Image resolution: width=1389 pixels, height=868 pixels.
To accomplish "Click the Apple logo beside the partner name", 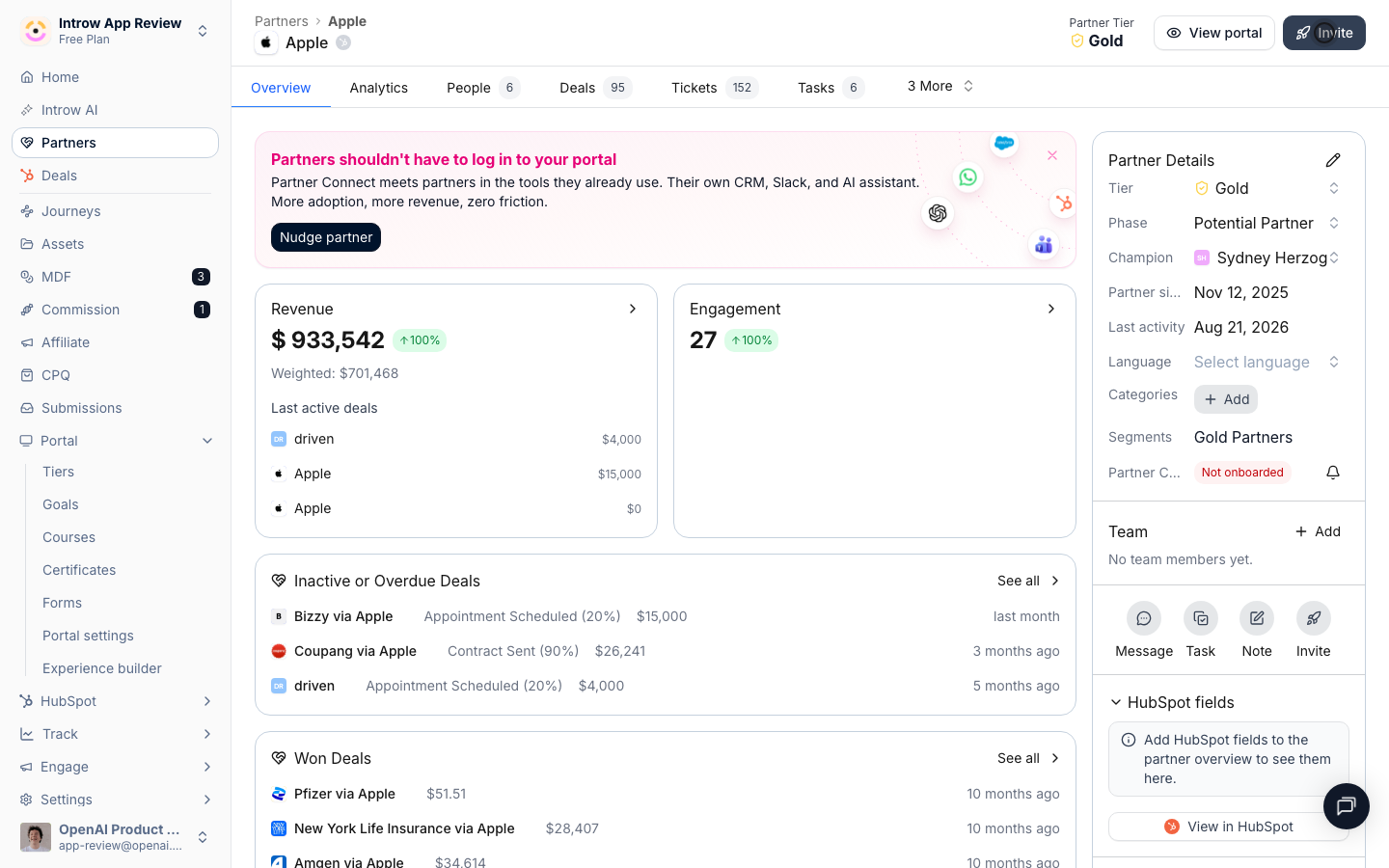I will click(266, 42).
